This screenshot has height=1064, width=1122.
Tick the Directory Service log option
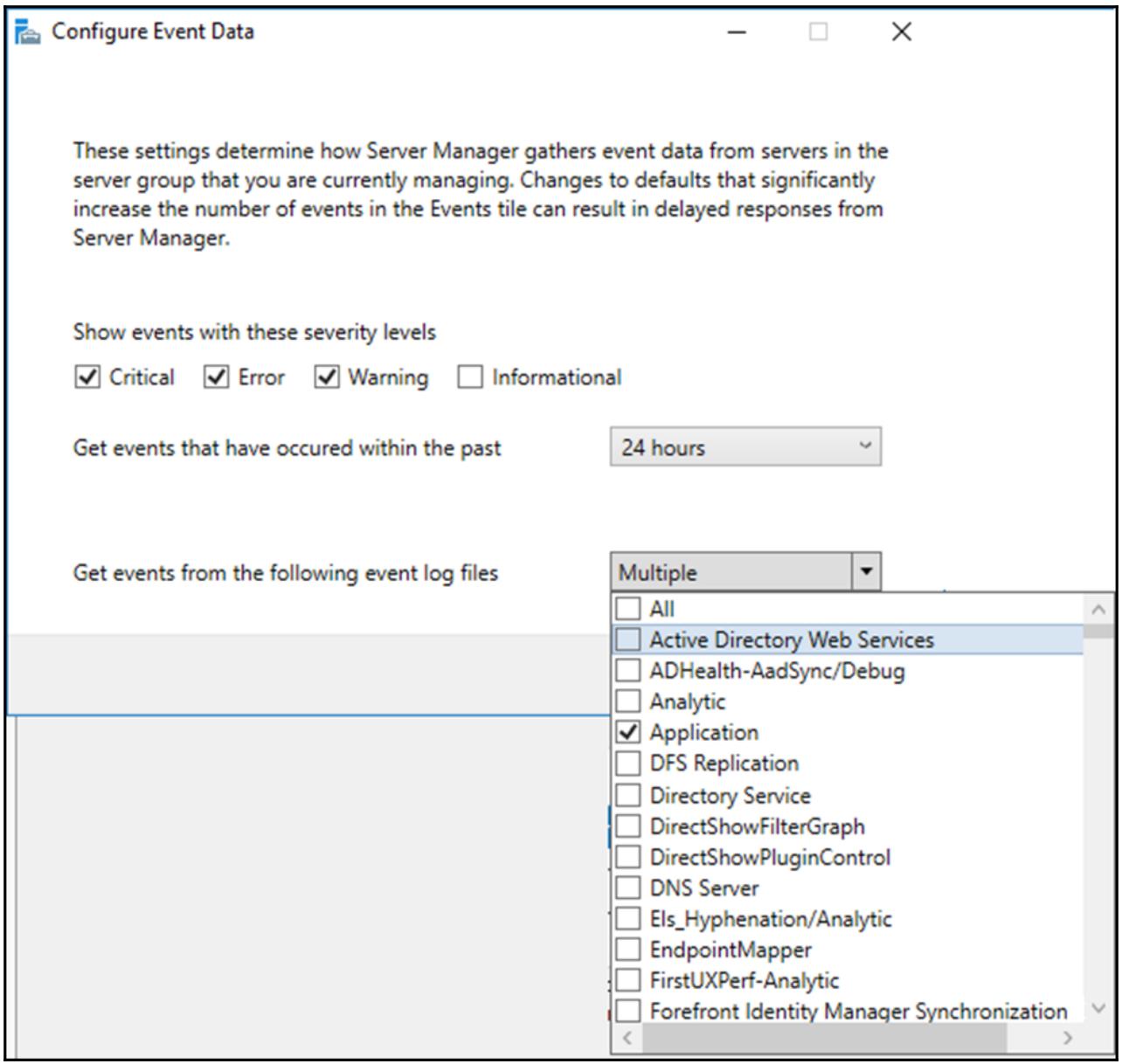click(x=628, y=795)
